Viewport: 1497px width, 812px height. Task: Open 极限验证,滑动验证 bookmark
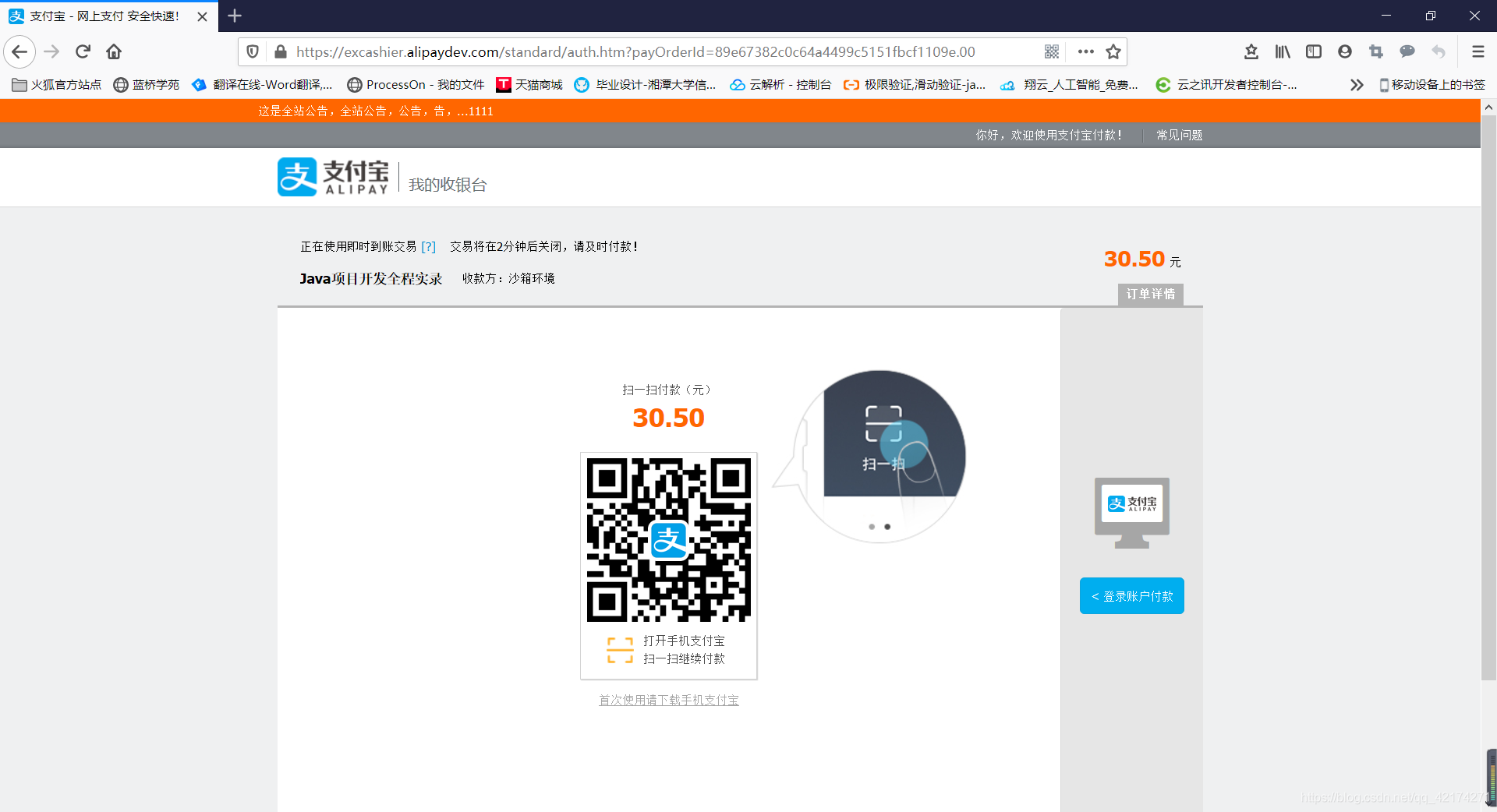pyautogui.click(x=915, y=84)
